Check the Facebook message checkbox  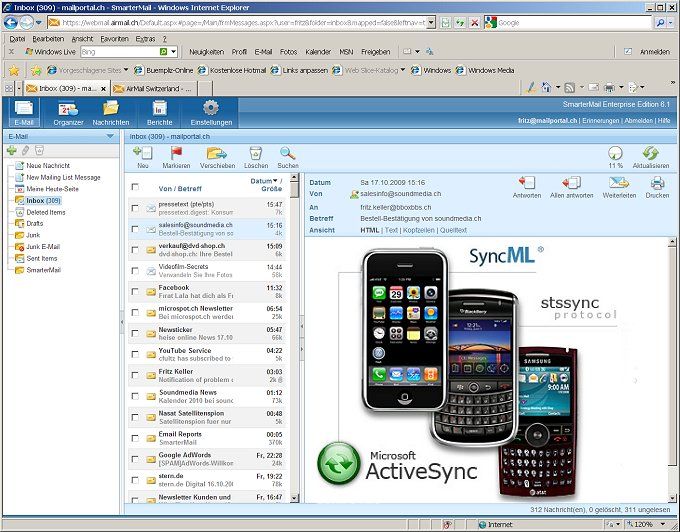pyautogui.click(x=135, y=291)
